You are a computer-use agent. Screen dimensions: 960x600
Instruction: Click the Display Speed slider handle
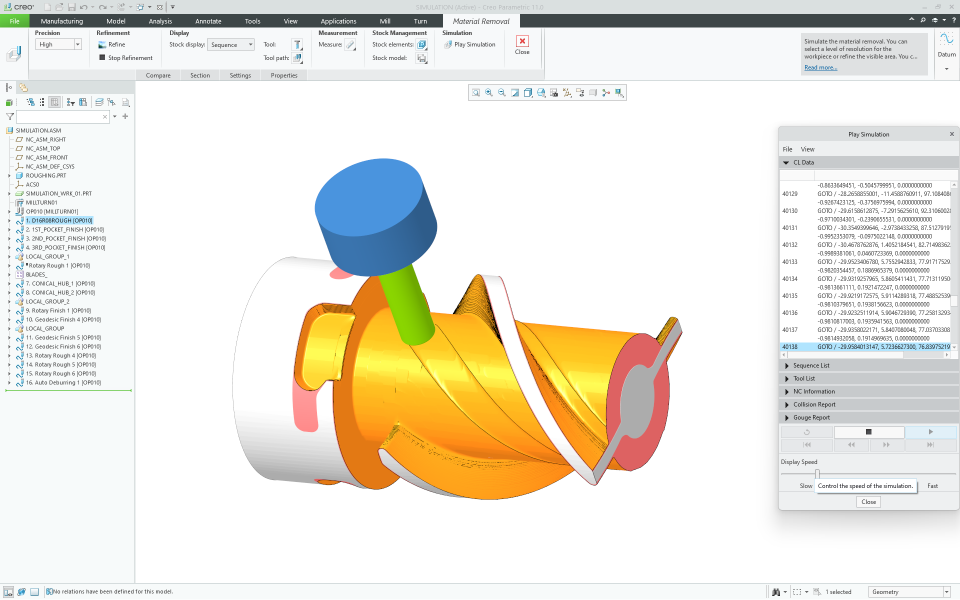pyautogui.click(x=817, y=474)
